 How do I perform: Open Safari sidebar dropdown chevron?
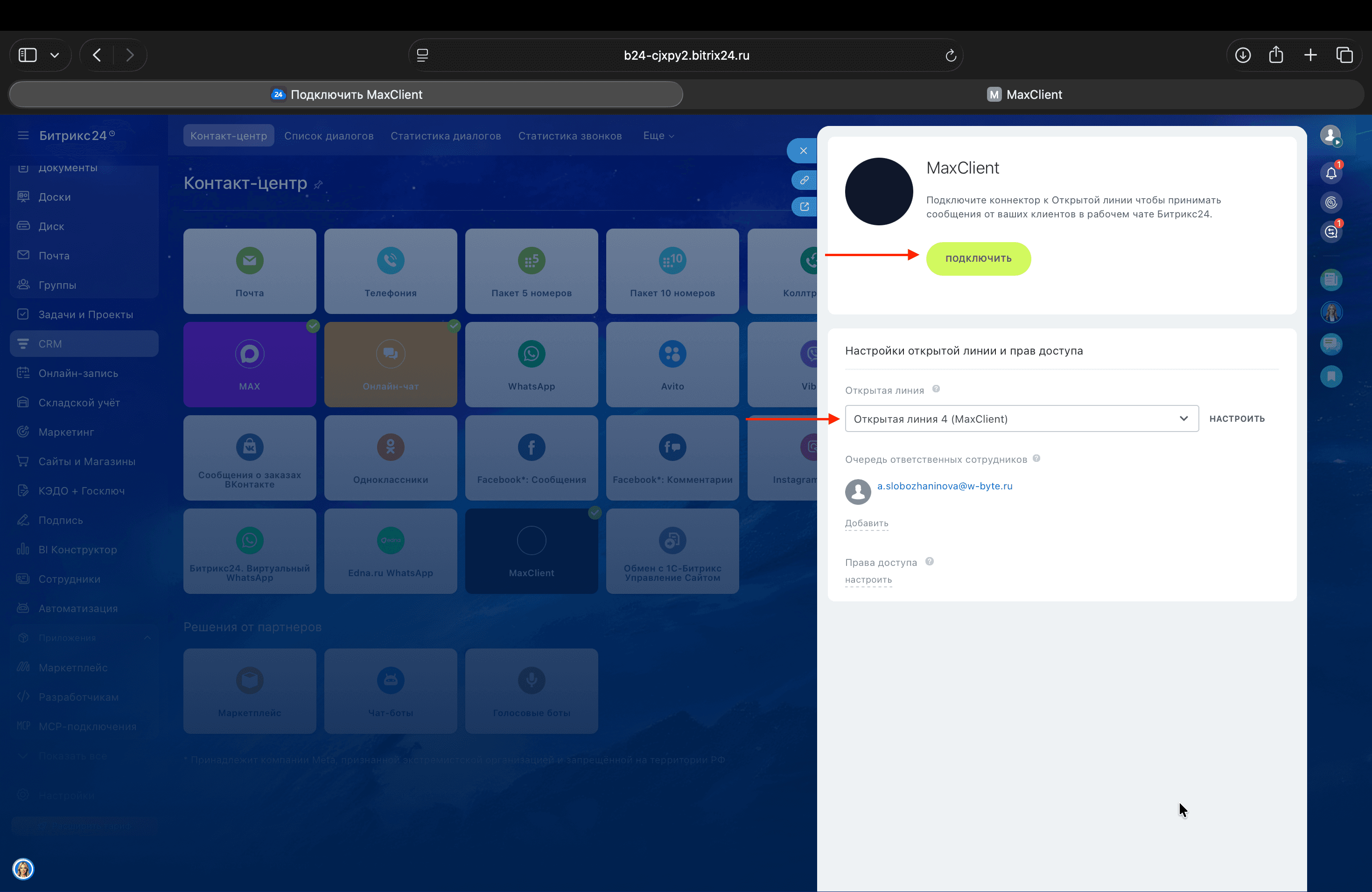pyautogui.click(x=55, y=56)
